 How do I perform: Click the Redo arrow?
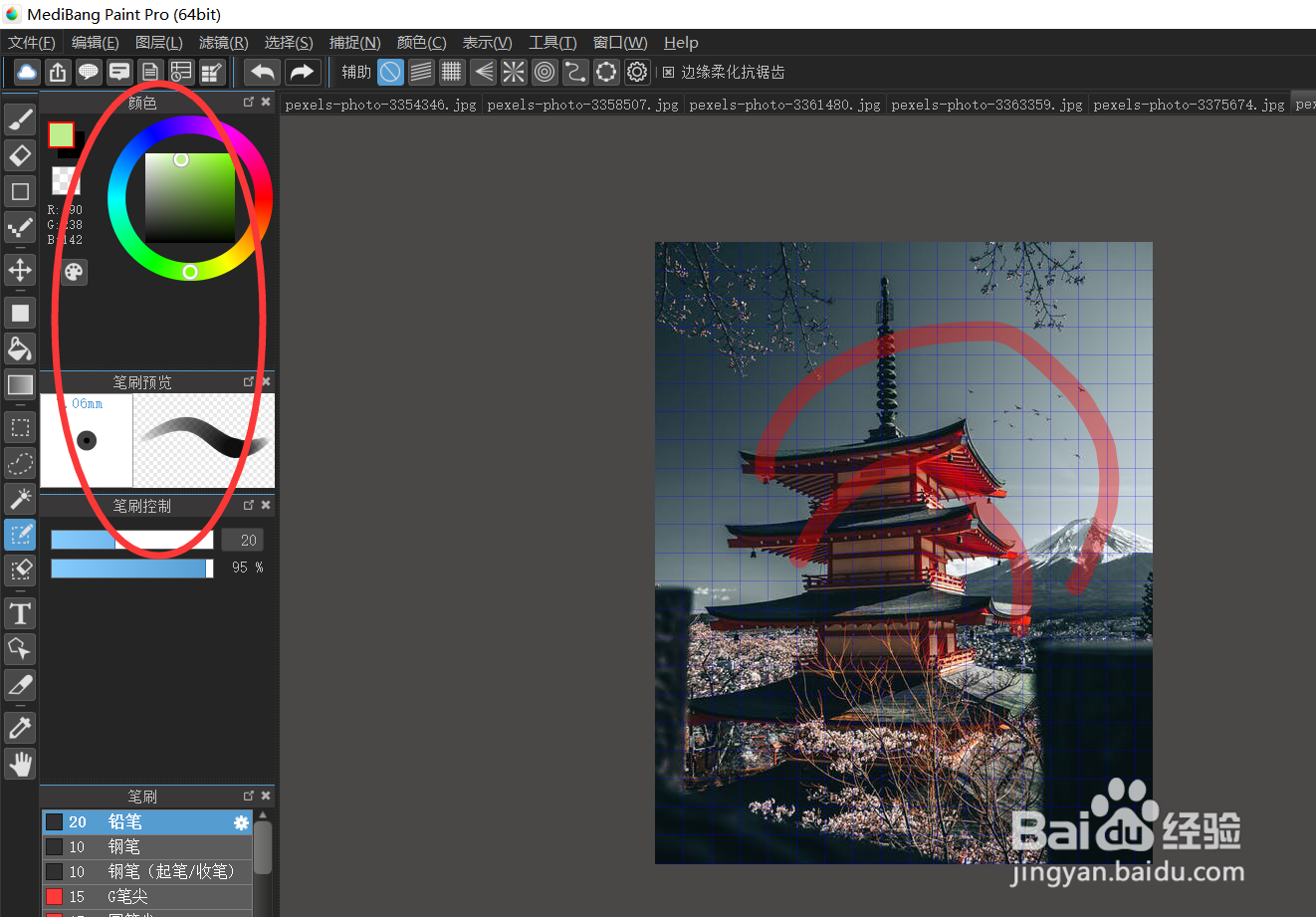(x=302, y=72)
